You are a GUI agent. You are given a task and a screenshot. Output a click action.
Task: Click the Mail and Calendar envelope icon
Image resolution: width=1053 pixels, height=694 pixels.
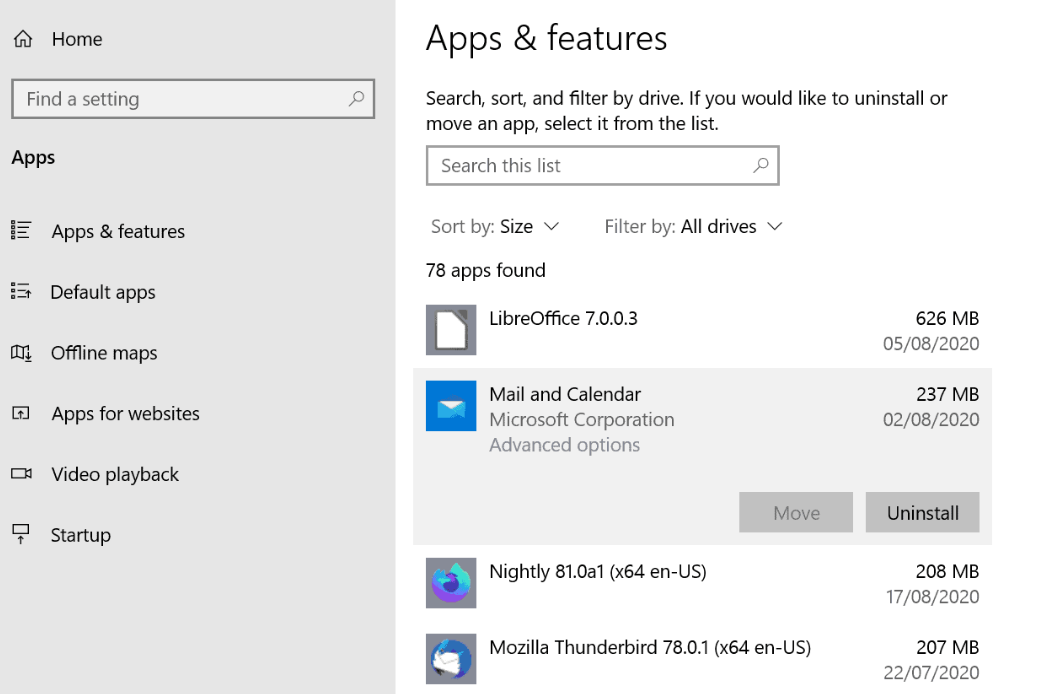451,406
